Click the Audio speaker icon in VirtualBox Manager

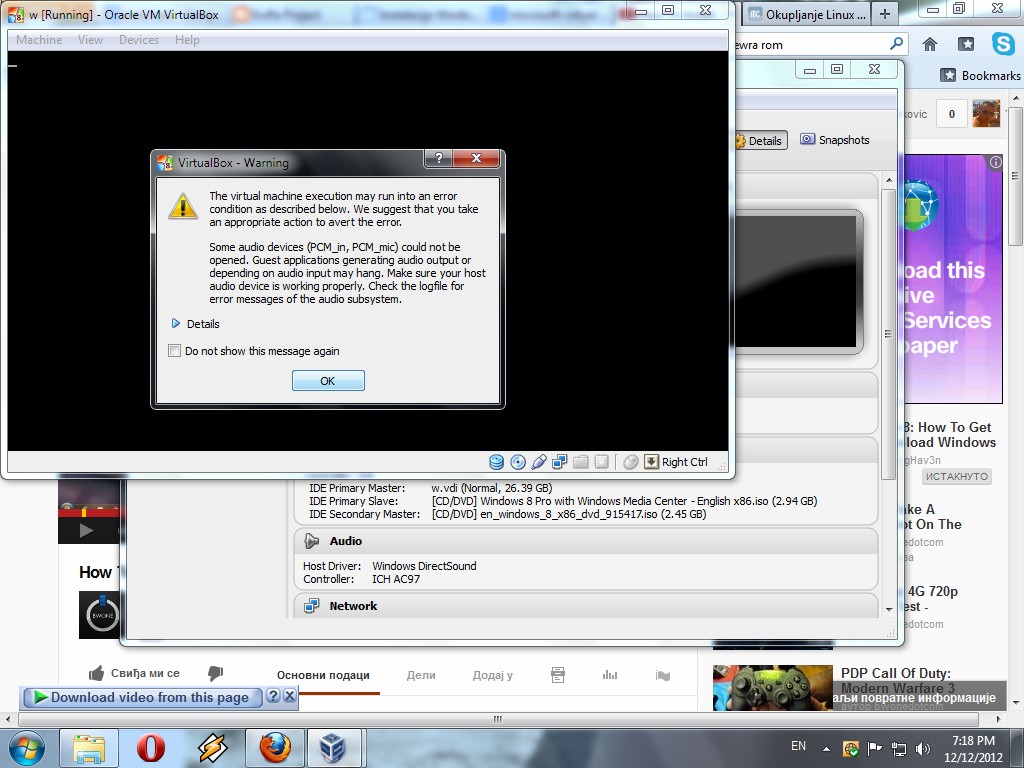pyautogui.click(x=312, y=541)
